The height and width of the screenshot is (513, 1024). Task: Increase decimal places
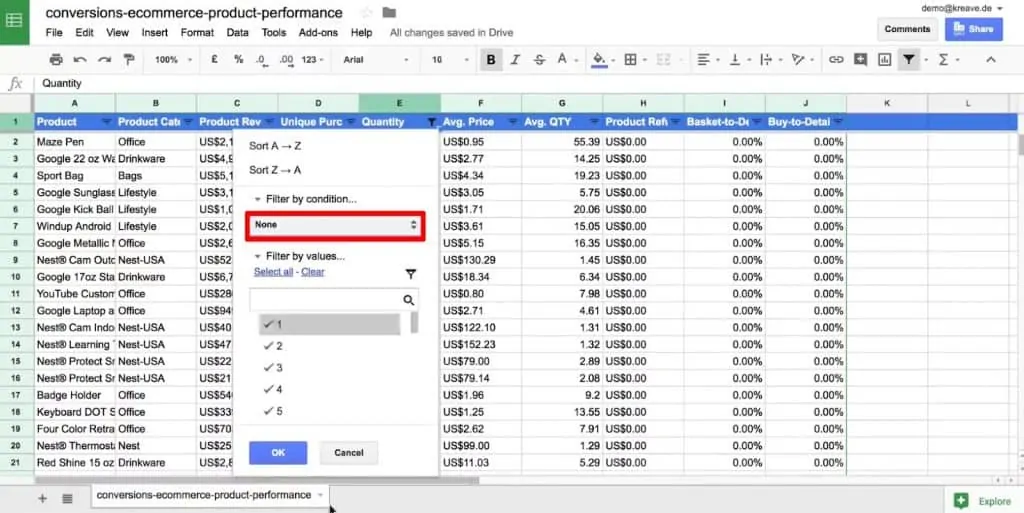(286, 59)
